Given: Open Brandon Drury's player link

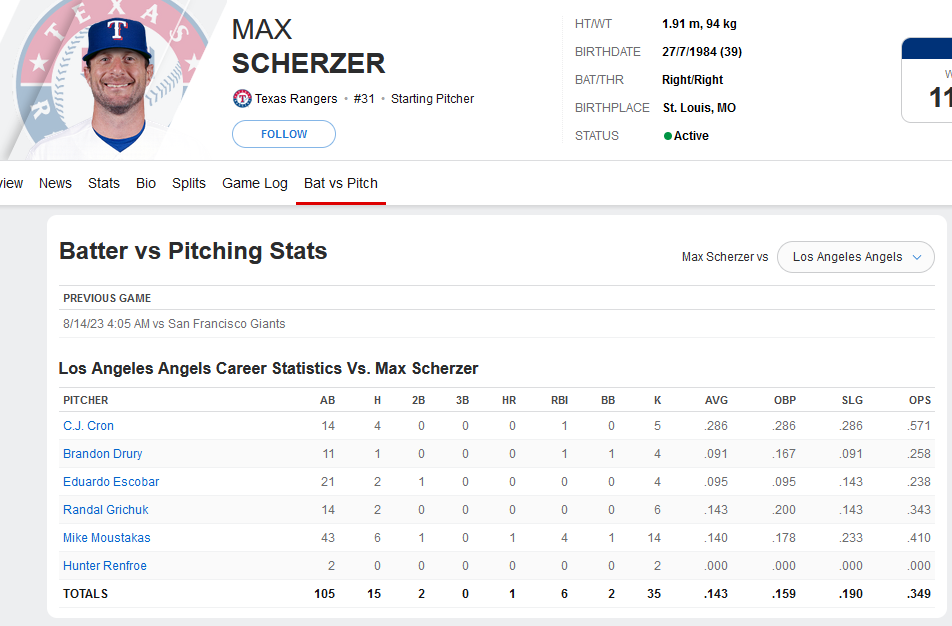Looking at the screenshot, I should [103, 454].
